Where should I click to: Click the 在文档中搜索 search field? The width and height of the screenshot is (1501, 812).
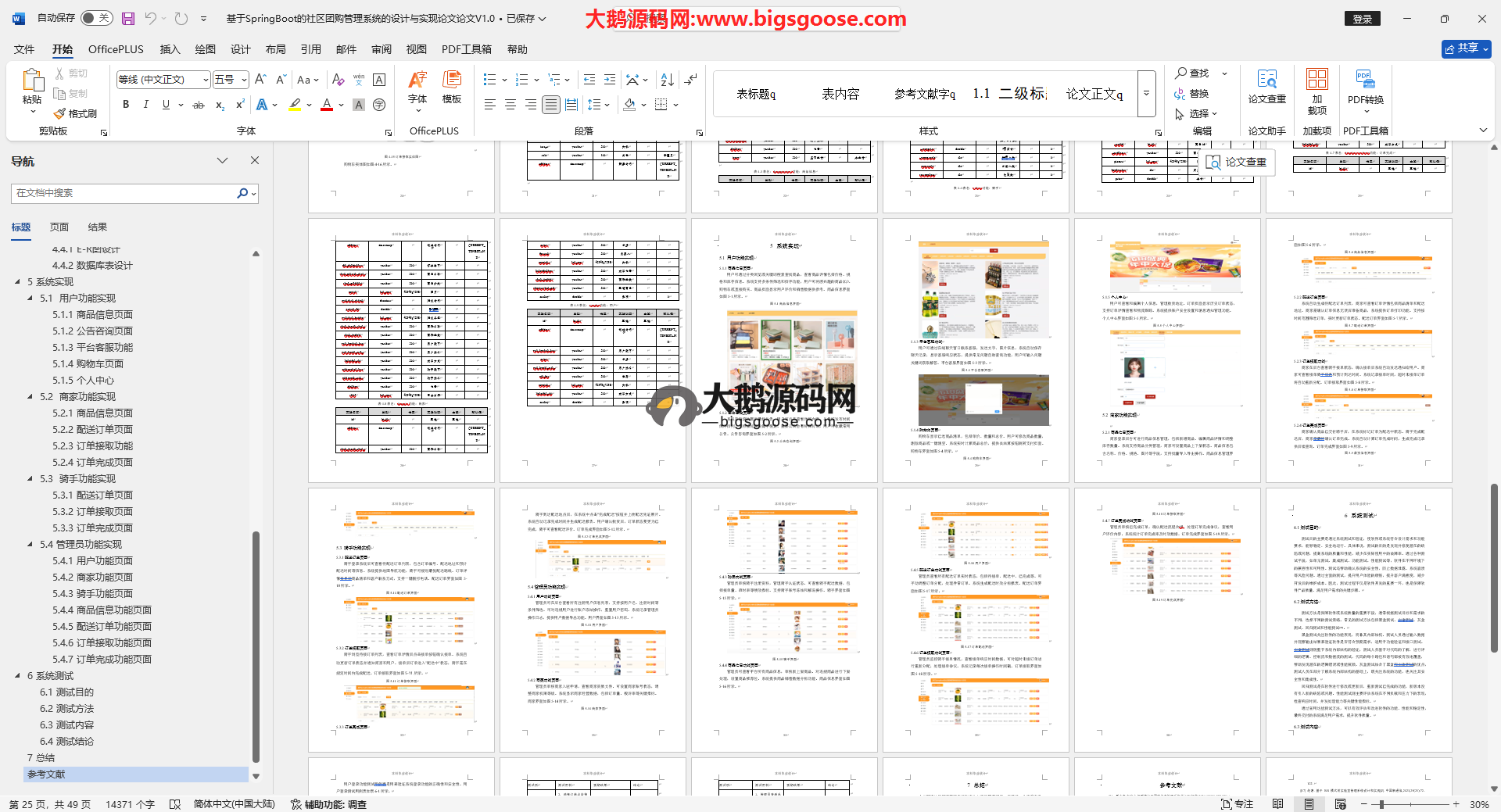(x=125, y=193)
